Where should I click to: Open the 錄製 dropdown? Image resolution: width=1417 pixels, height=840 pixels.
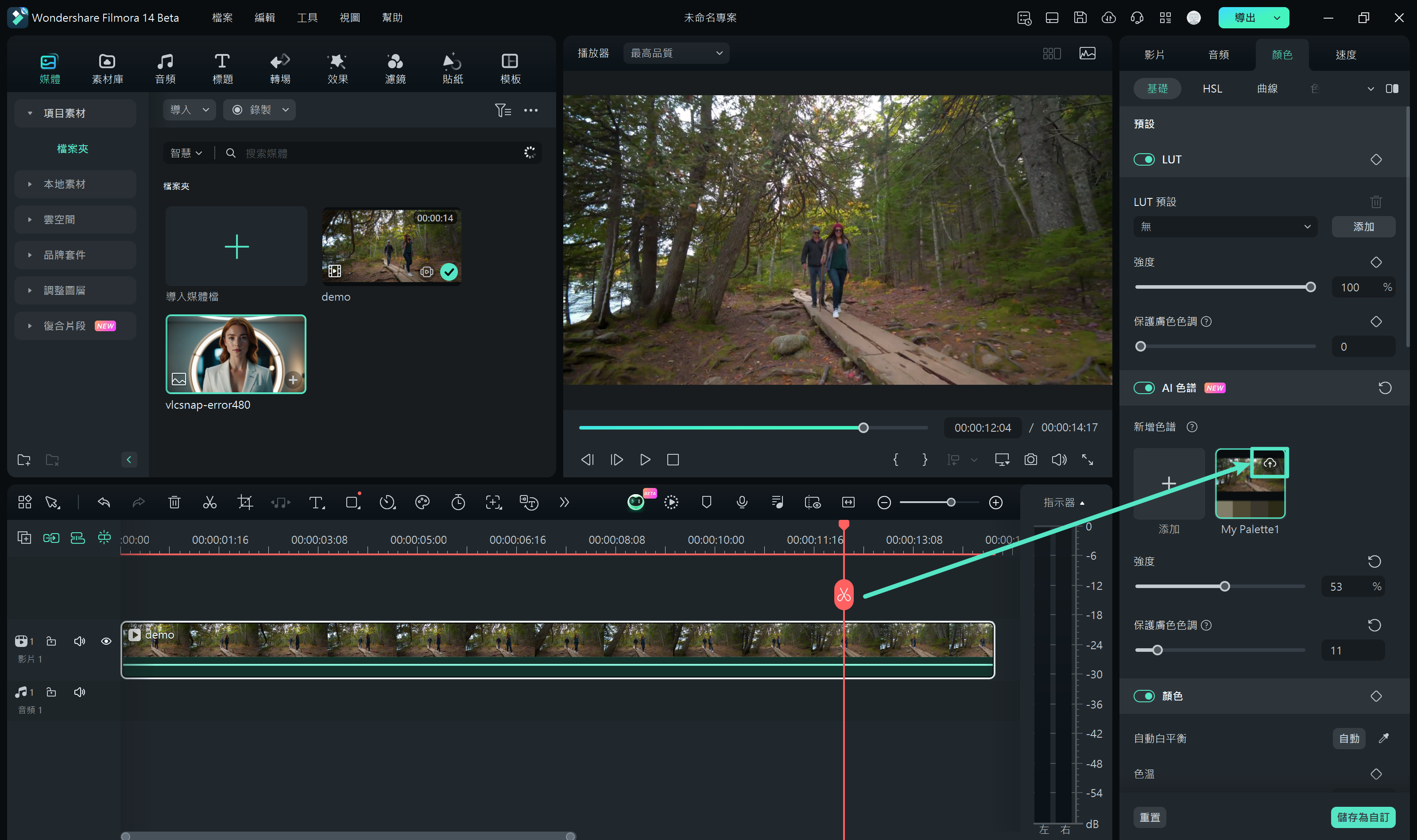tap(259, 110)
